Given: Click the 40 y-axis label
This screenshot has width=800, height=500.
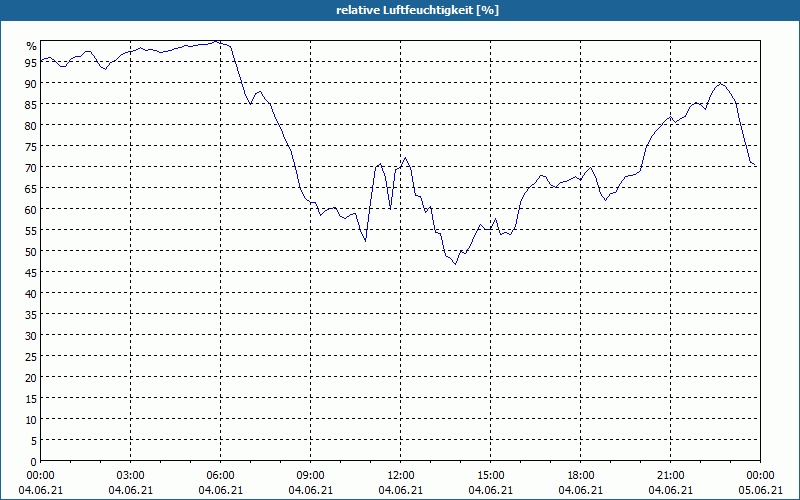Looking at the screenshot, I should click(x=31, y=293).
